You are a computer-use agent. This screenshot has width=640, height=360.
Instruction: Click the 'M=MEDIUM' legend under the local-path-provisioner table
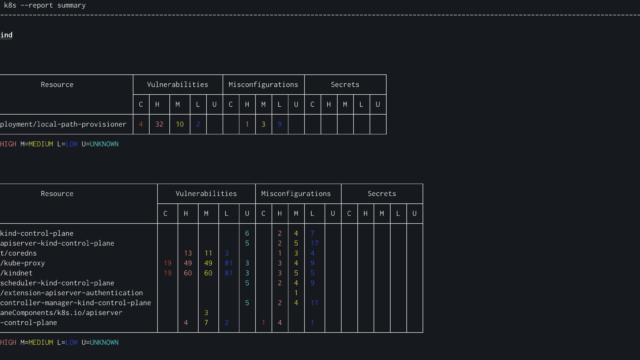37,144
